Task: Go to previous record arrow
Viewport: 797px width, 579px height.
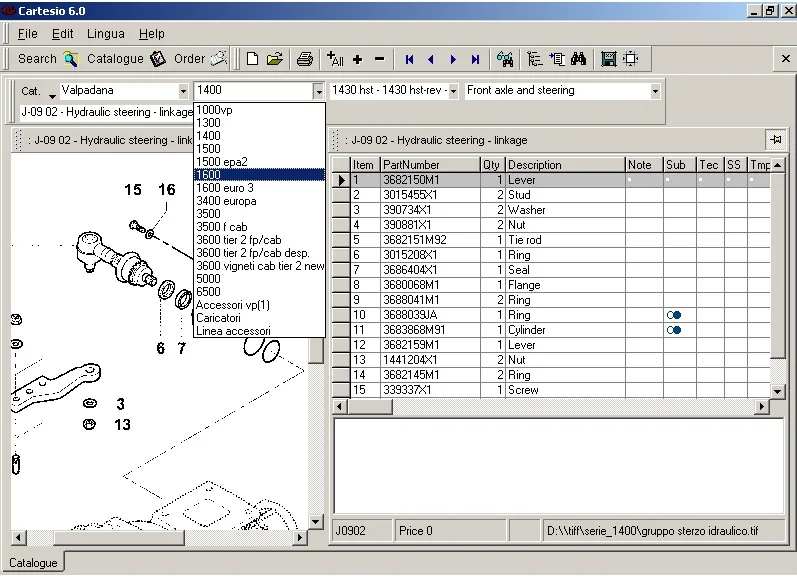Action: 431,59
